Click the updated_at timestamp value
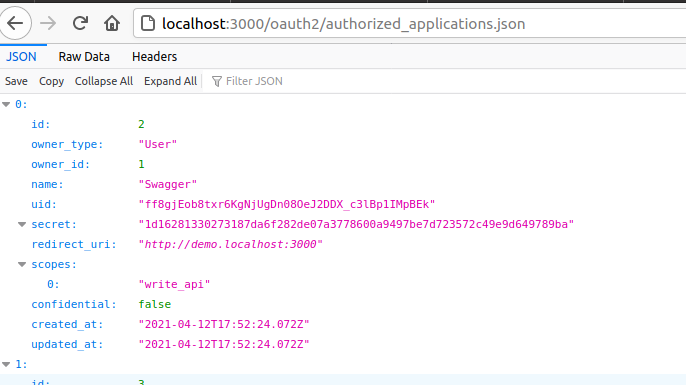Viewport: 686px width, 385px height. click(224, 345)
